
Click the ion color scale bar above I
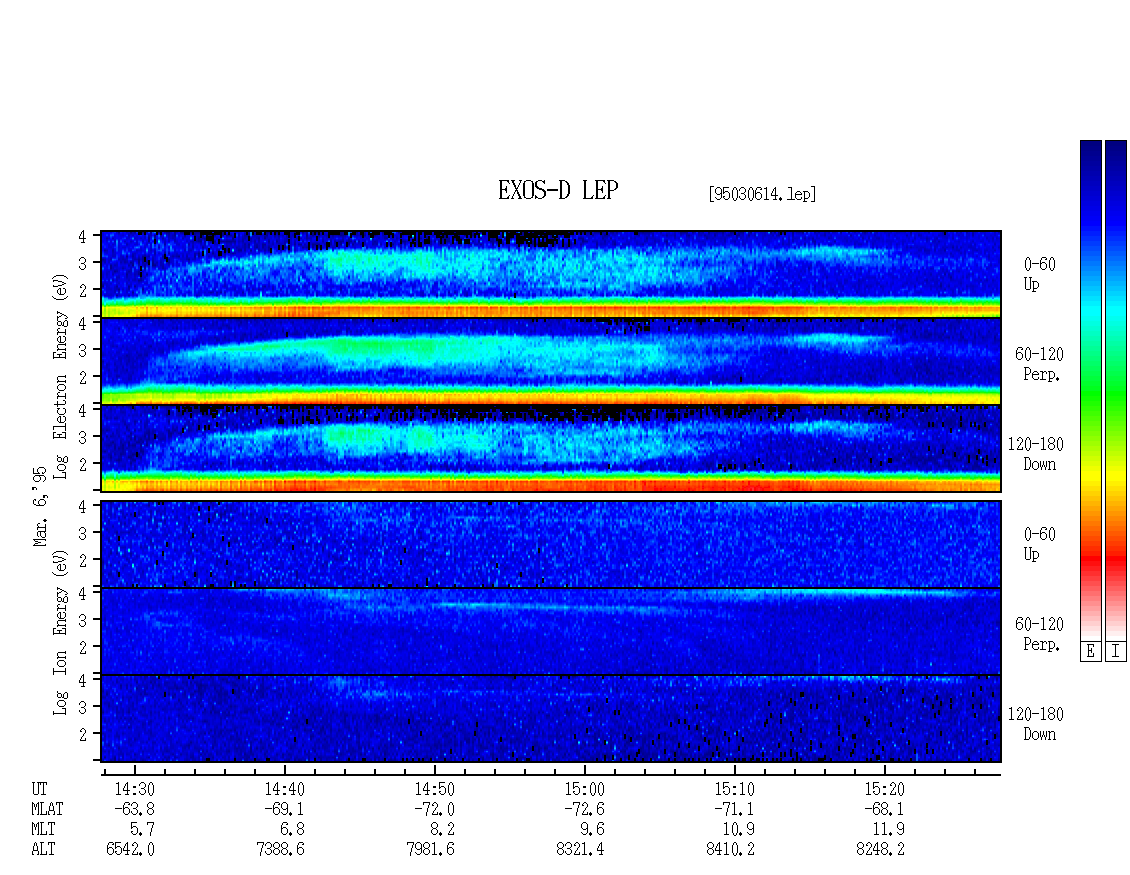coord(1116,390)
